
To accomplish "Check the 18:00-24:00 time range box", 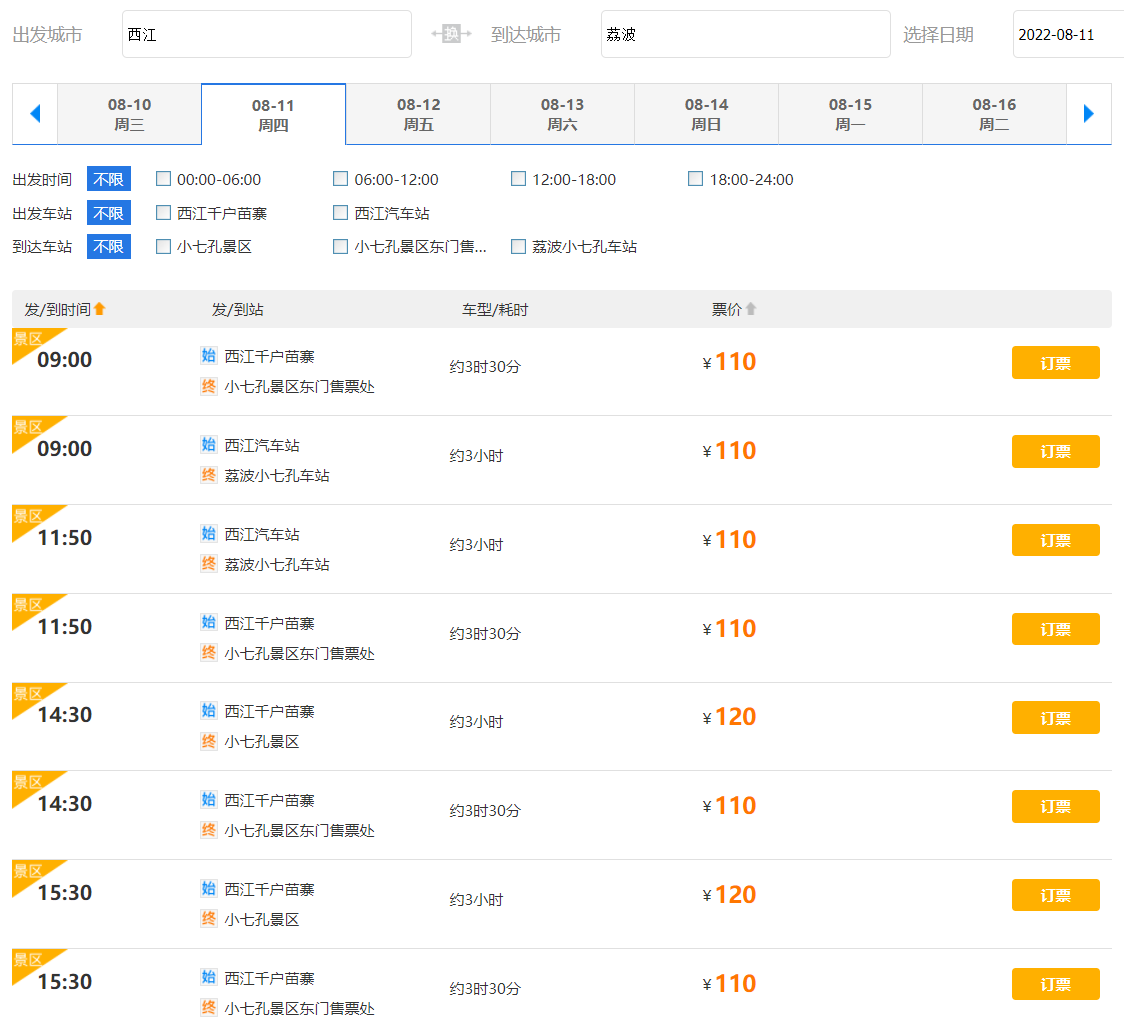I will 696,179.
